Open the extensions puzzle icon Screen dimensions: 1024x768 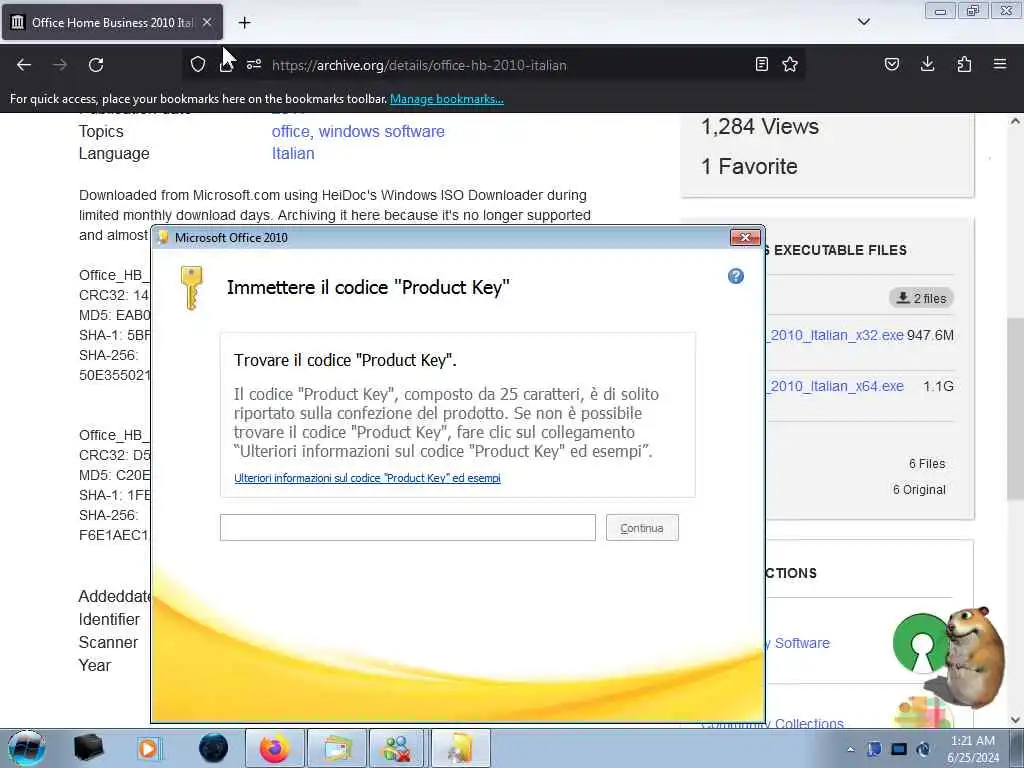tap(964, 64)
